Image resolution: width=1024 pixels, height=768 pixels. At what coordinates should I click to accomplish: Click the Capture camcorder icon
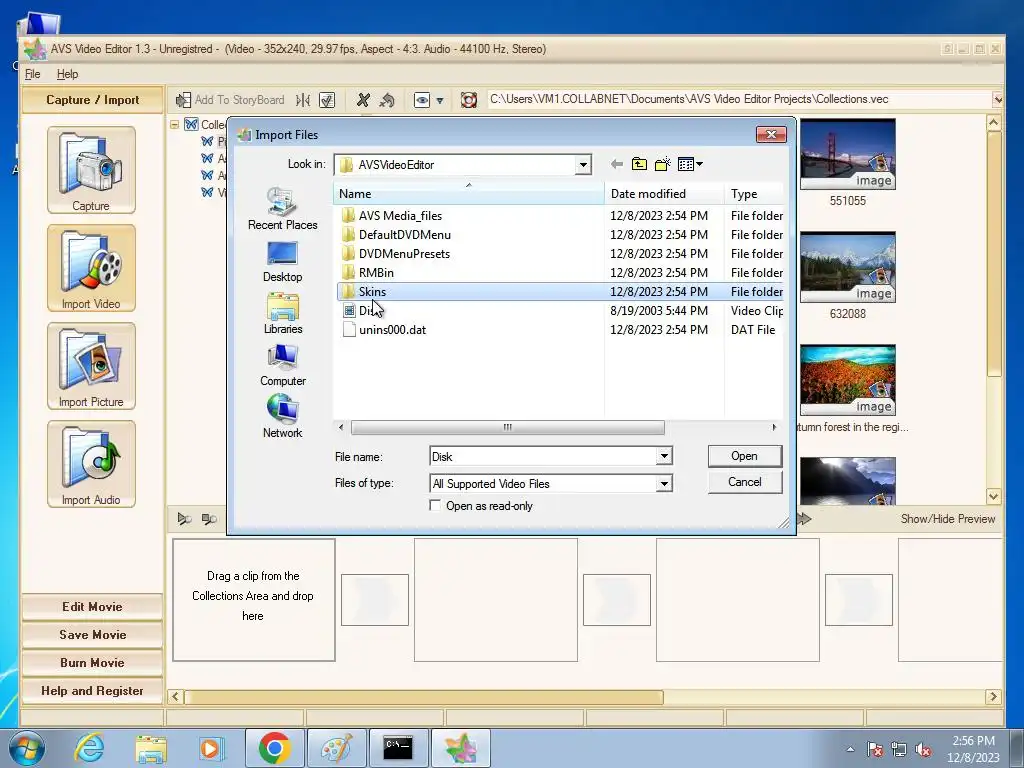[91, 170]
